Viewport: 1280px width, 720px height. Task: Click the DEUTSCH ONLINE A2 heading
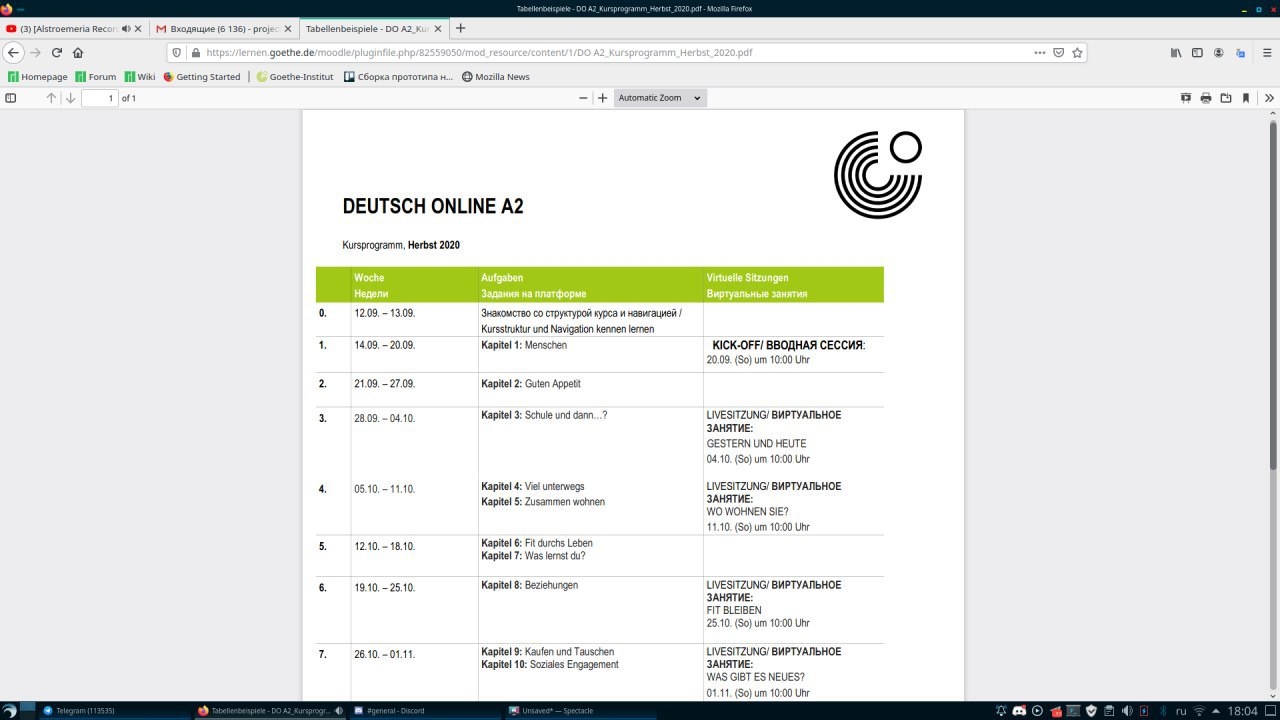coord(433,207)
